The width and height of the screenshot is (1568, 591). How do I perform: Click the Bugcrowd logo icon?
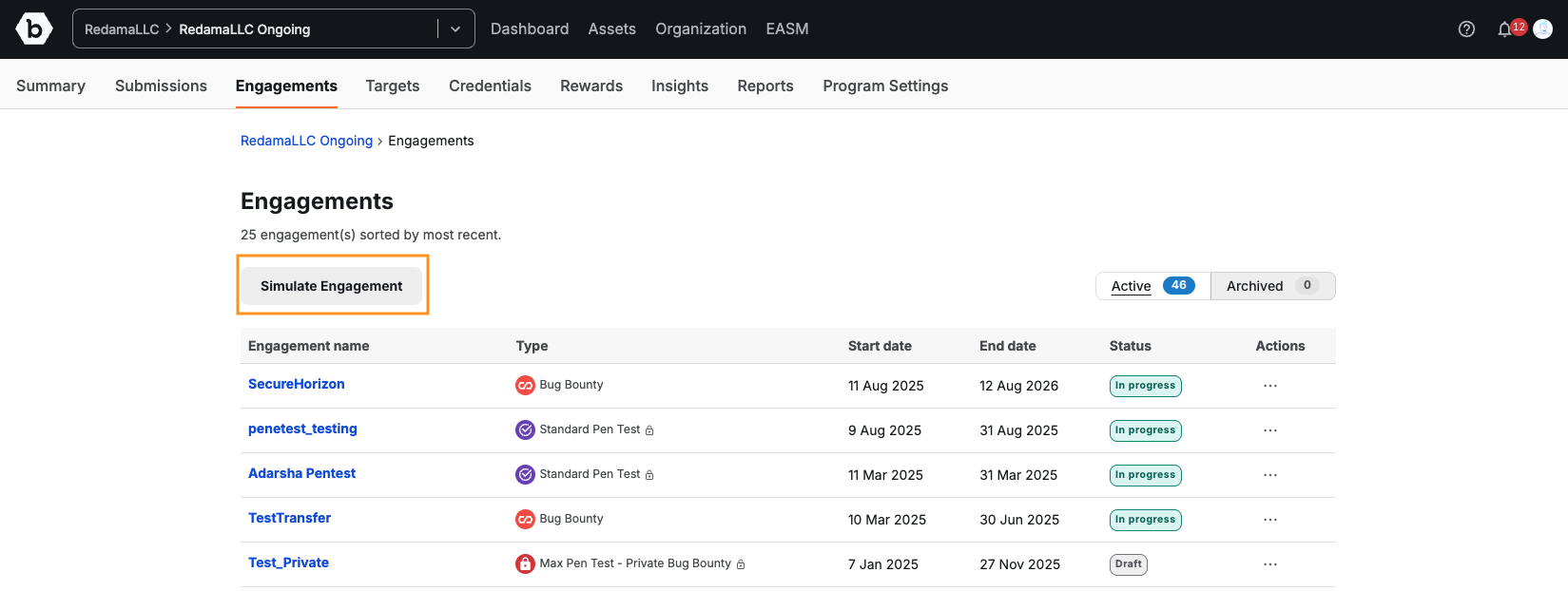point(34,29)
